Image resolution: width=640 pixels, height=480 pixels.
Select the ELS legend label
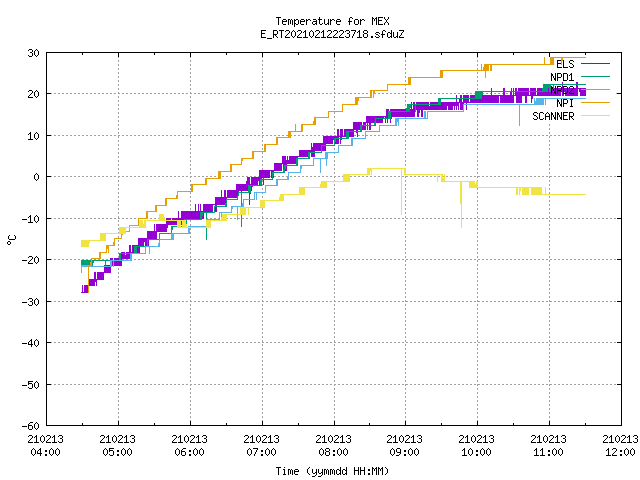(x=565, y=64)
